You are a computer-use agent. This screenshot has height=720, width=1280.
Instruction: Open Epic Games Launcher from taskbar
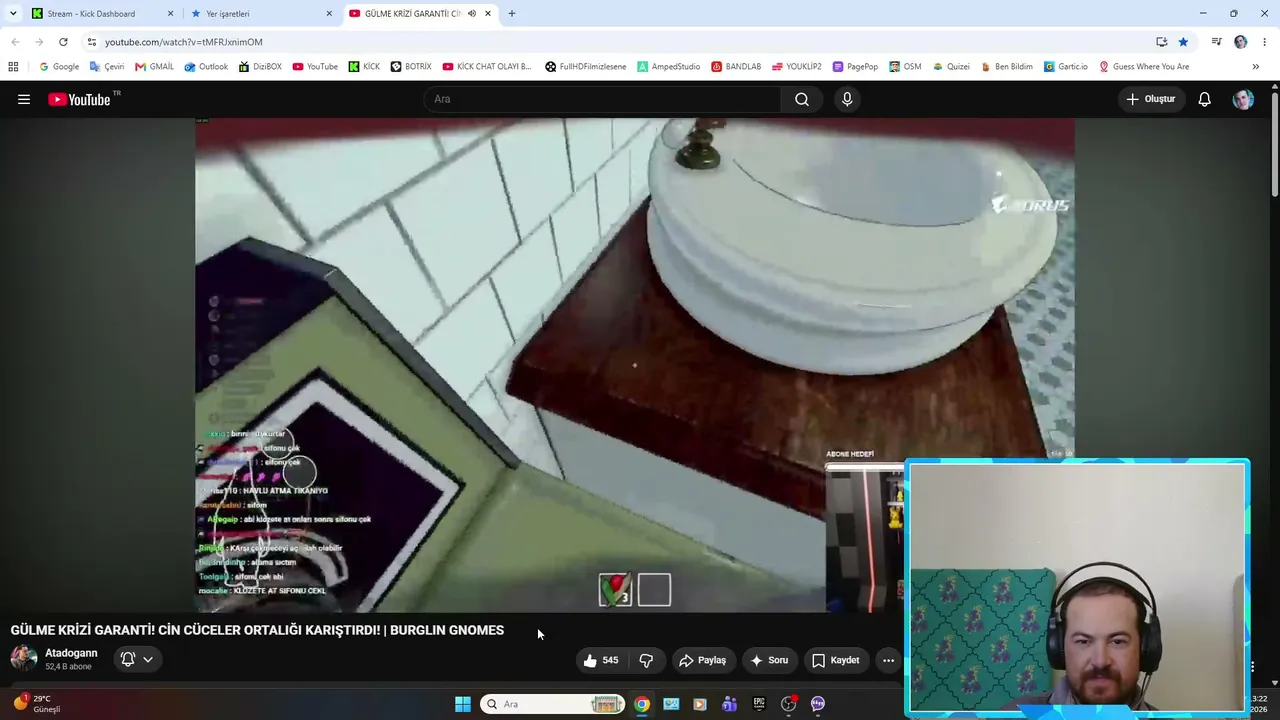pos(759,704)
